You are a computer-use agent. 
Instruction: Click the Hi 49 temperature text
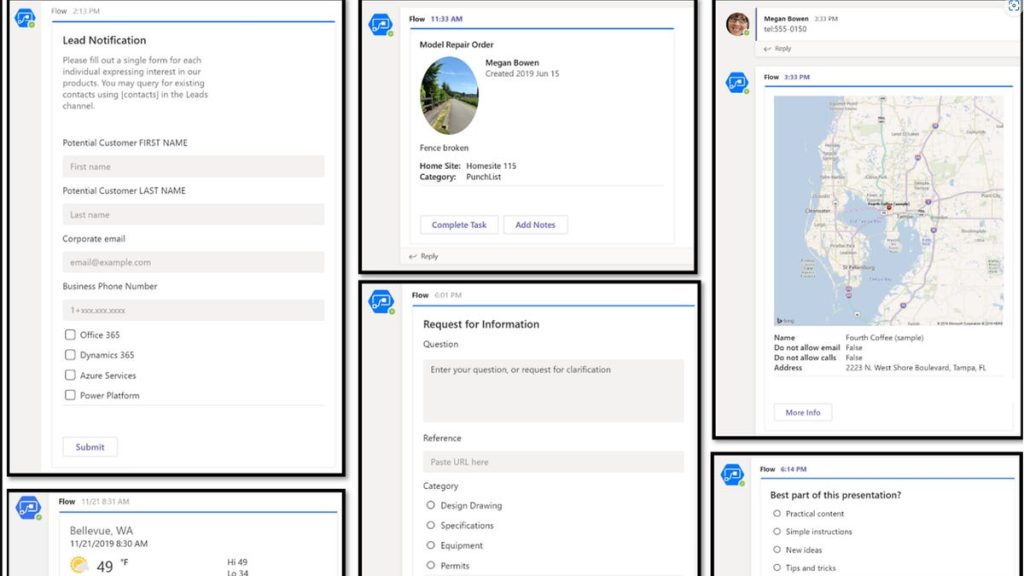tap(238, 562)
